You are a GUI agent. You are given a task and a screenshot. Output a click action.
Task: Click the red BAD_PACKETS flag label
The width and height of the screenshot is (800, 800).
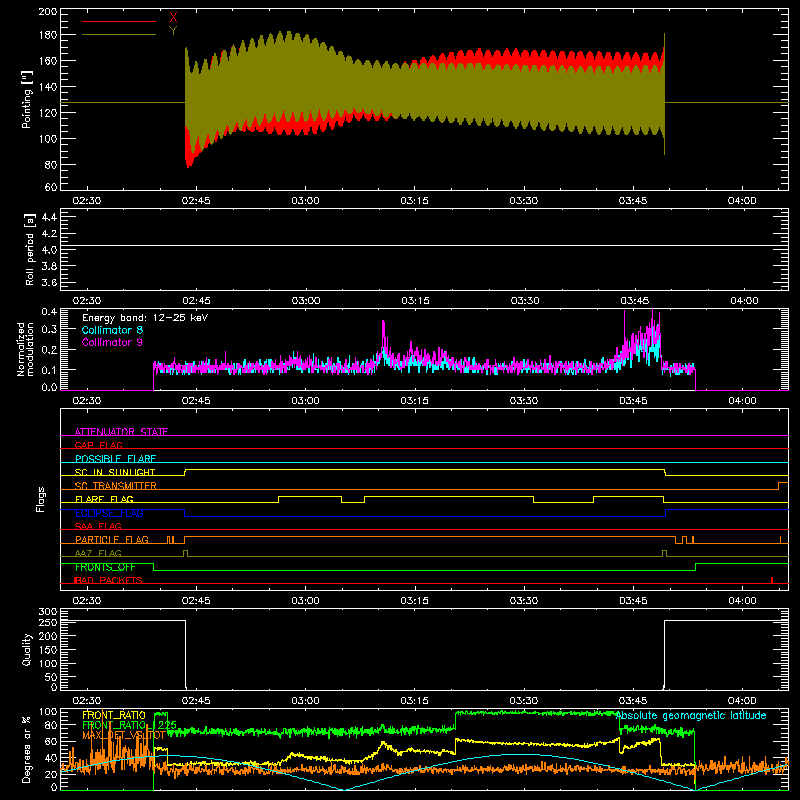point(108,580)
